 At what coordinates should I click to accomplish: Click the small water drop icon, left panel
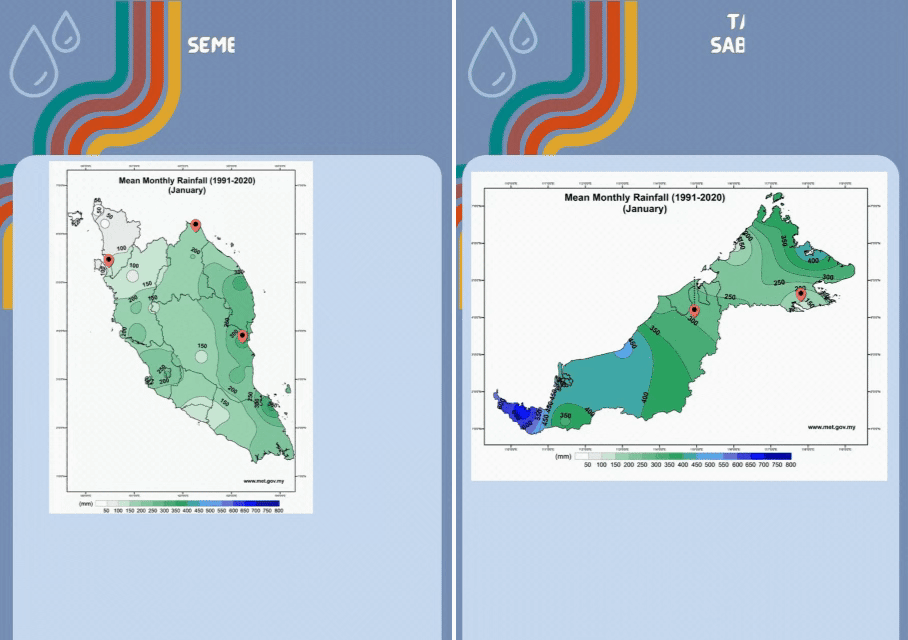pos(67,31)
